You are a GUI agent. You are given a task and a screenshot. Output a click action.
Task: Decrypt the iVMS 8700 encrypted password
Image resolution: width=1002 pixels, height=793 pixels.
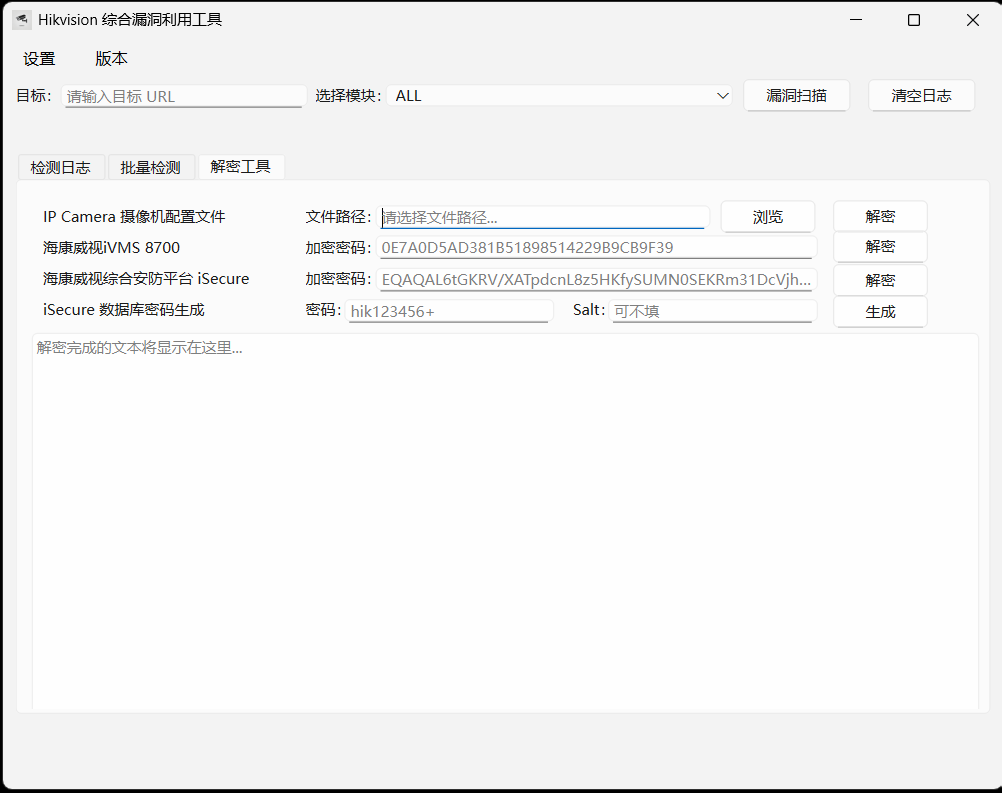coord(879,247)
